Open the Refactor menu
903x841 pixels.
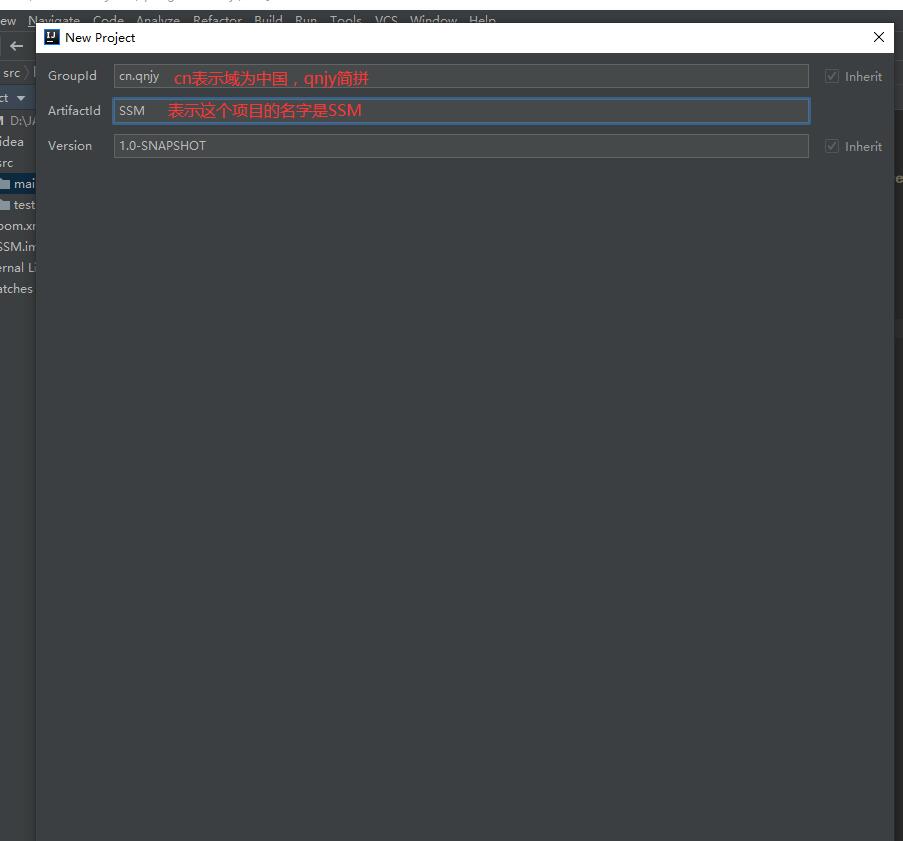tap(217, 20)
